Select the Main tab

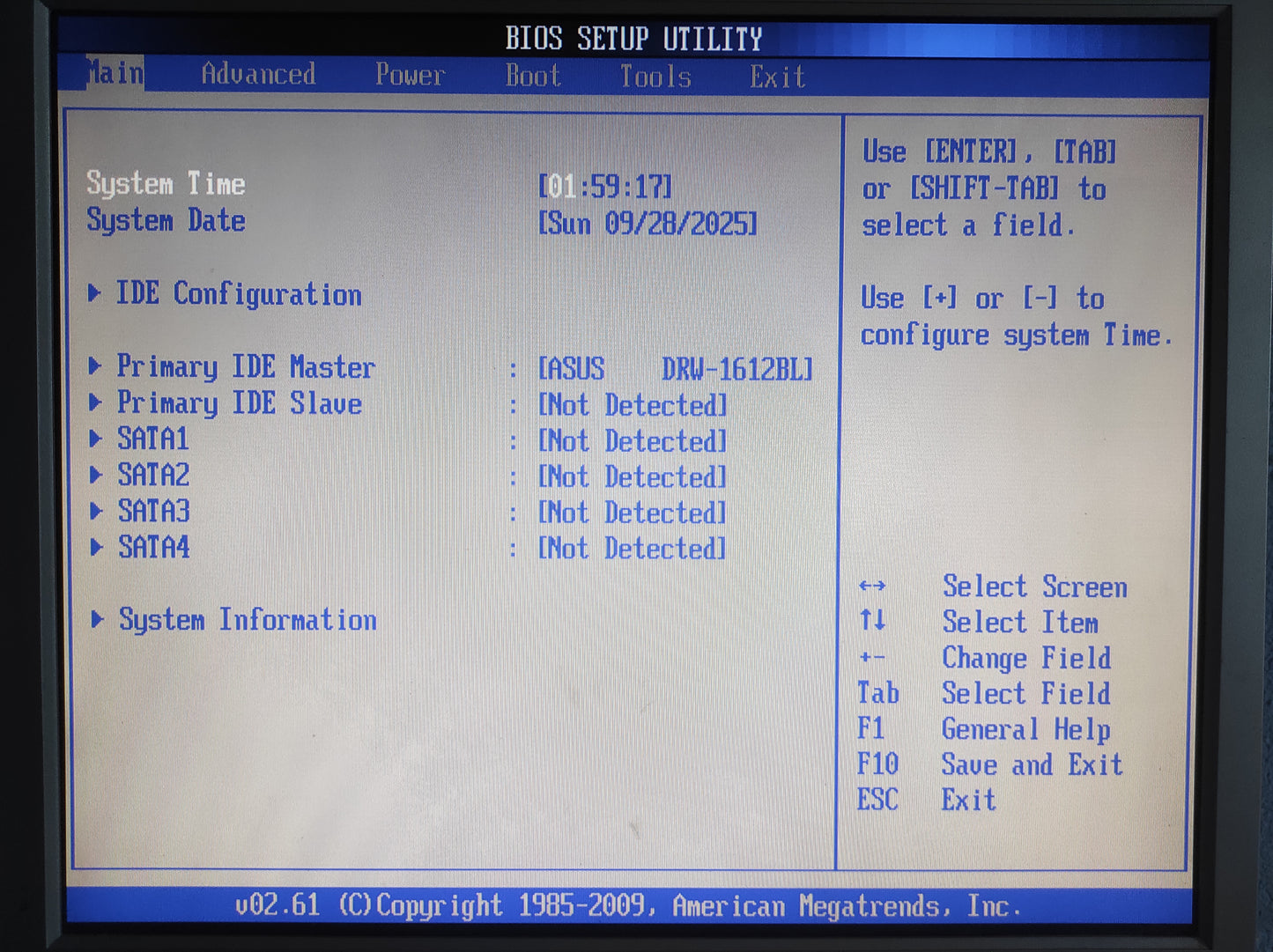pos(115,73)
